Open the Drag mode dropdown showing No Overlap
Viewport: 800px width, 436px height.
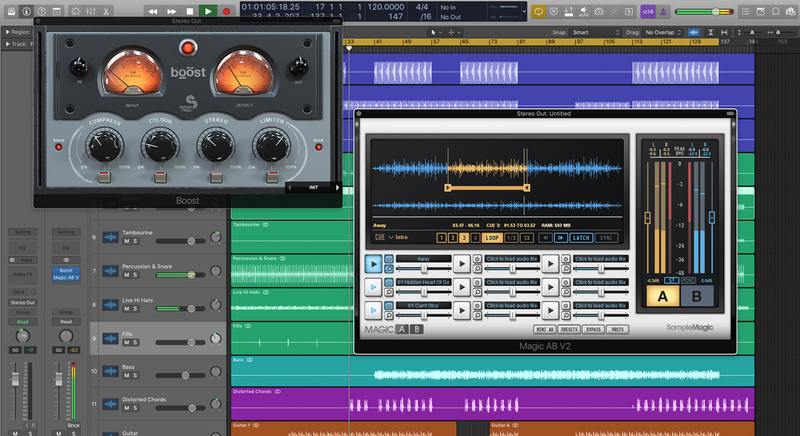pyautogui.click(x=663, y=32)
